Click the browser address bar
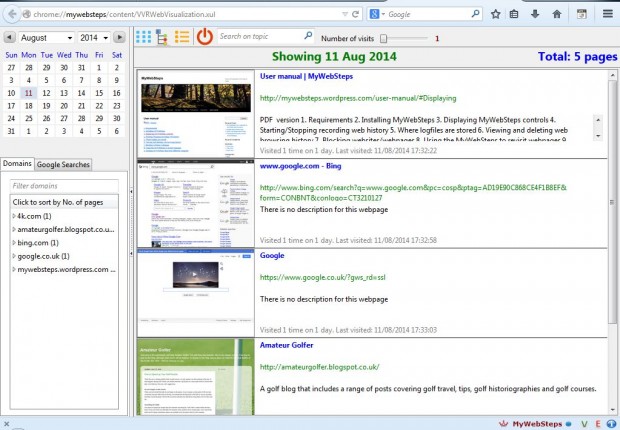This screenshot has height=430, width=620. (x=186, y=14)
